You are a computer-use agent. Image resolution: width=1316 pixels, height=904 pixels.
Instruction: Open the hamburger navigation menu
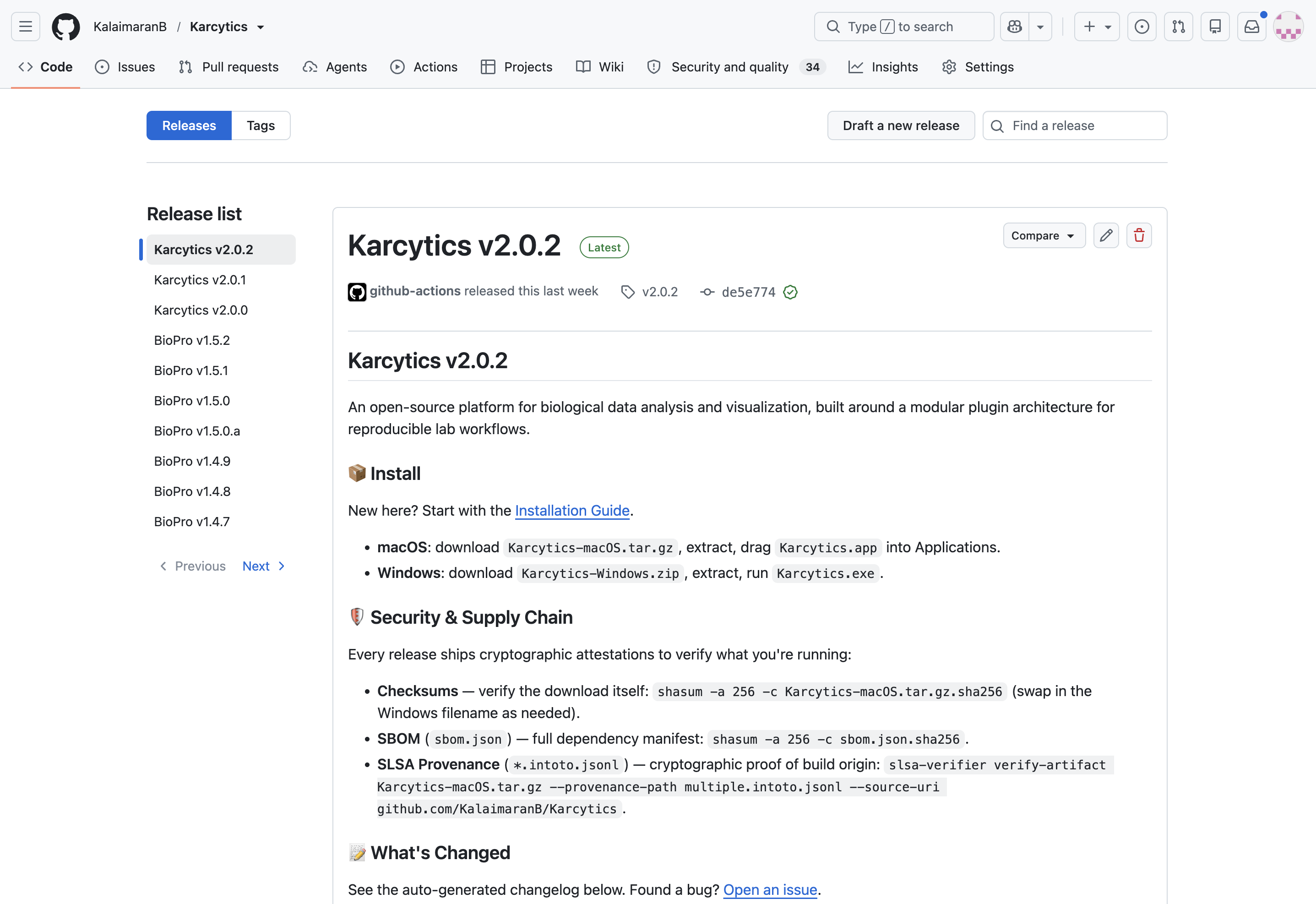(26, 27)
